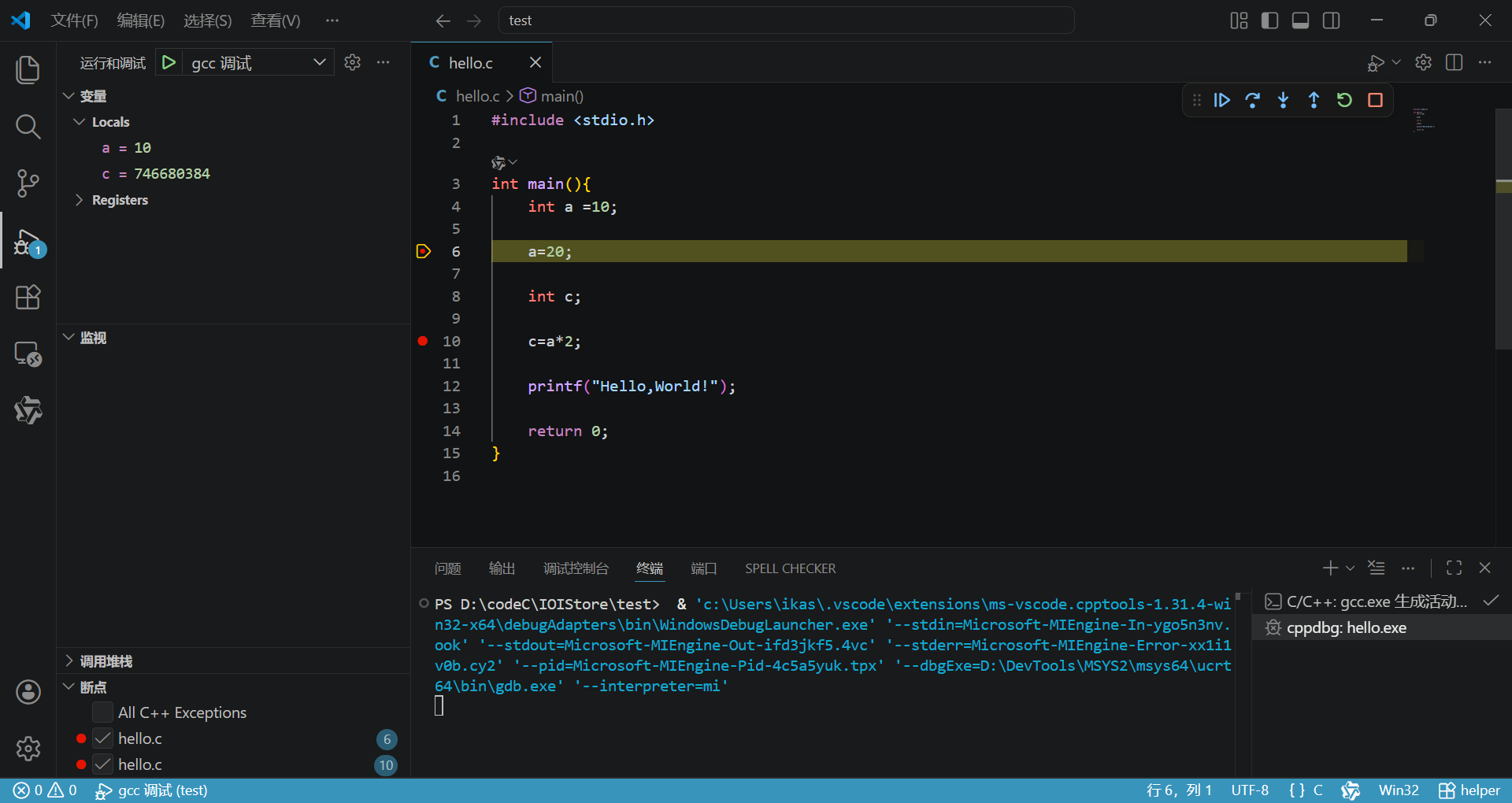This screenshot has height=803, width=1512.
Task: Step Out in the debug toolbar
Action: (1314, 100)
